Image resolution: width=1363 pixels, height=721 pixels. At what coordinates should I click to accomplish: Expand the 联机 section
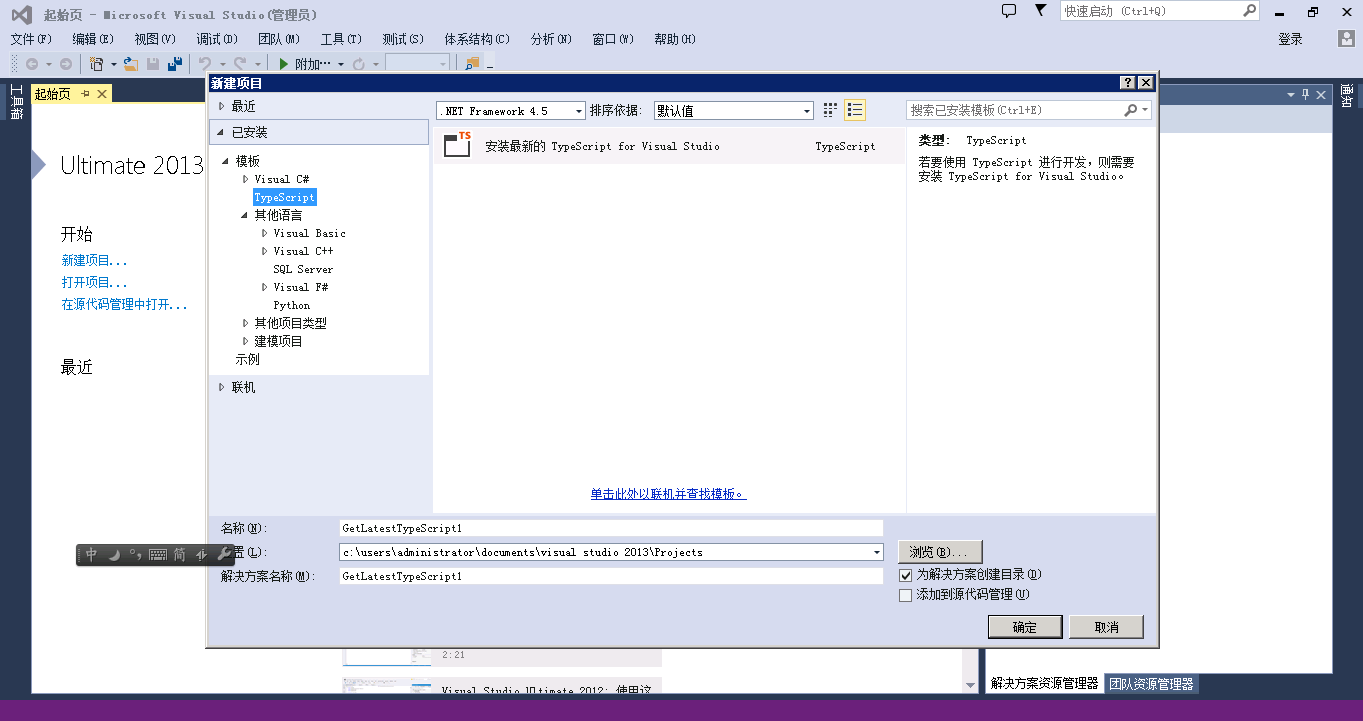click(x=222, y=387)
